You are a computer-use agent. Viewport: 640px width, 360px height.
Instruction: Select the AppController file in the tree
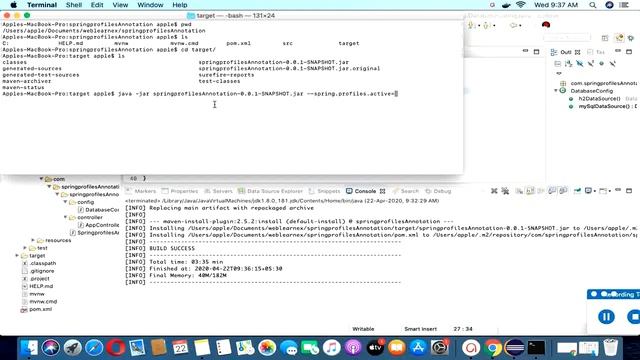(98, 225)
